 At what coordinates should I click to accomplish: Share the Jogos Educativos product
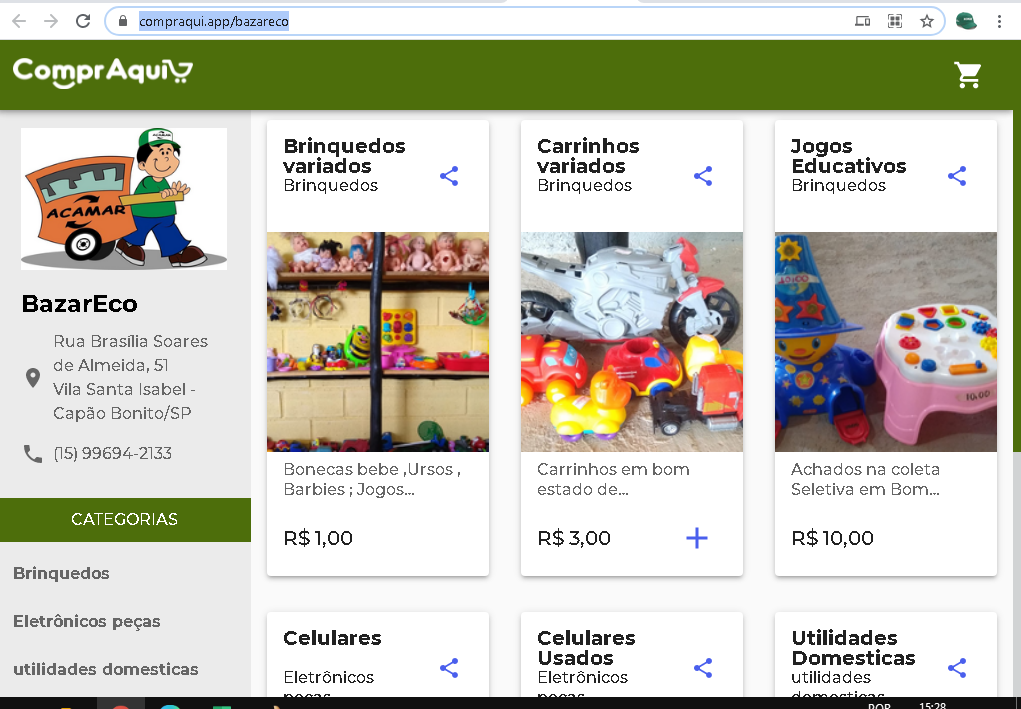957,176
